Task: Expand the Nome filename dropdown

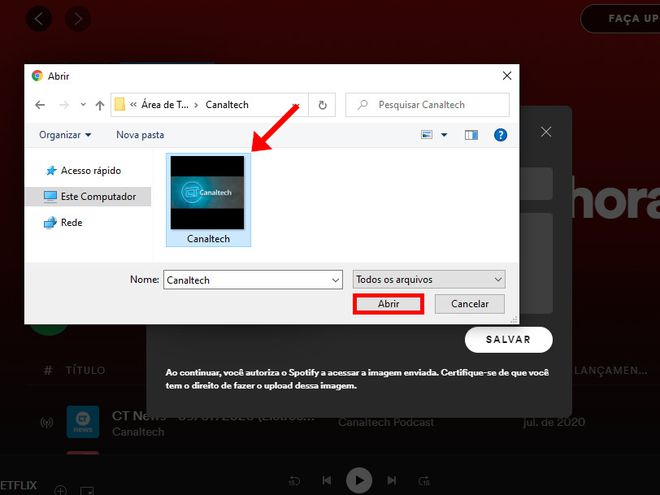Action: 335,280
